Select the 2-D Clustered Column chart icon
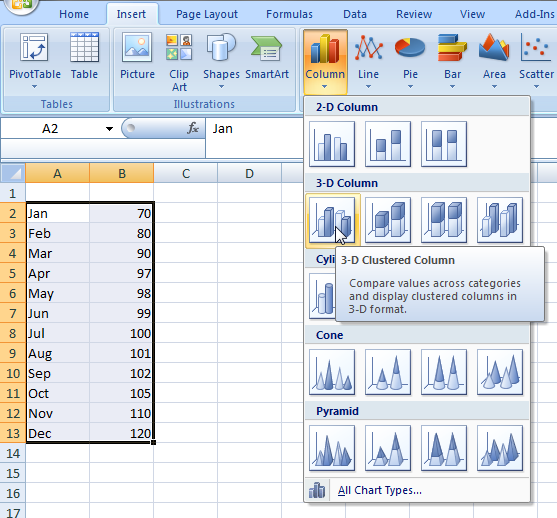Screen dimensions: 557x518 click(332, 144)
